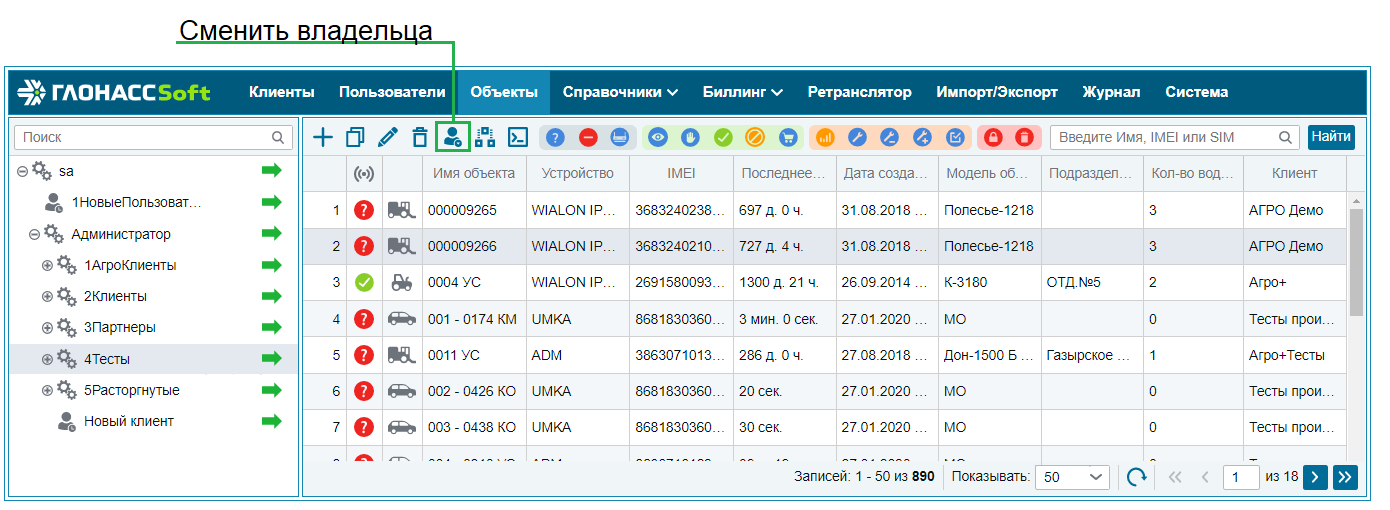The image size is (1390, 510).
Task: Toggle the blue eye filter
Action: pyautogui.click(x=657, y=138)
